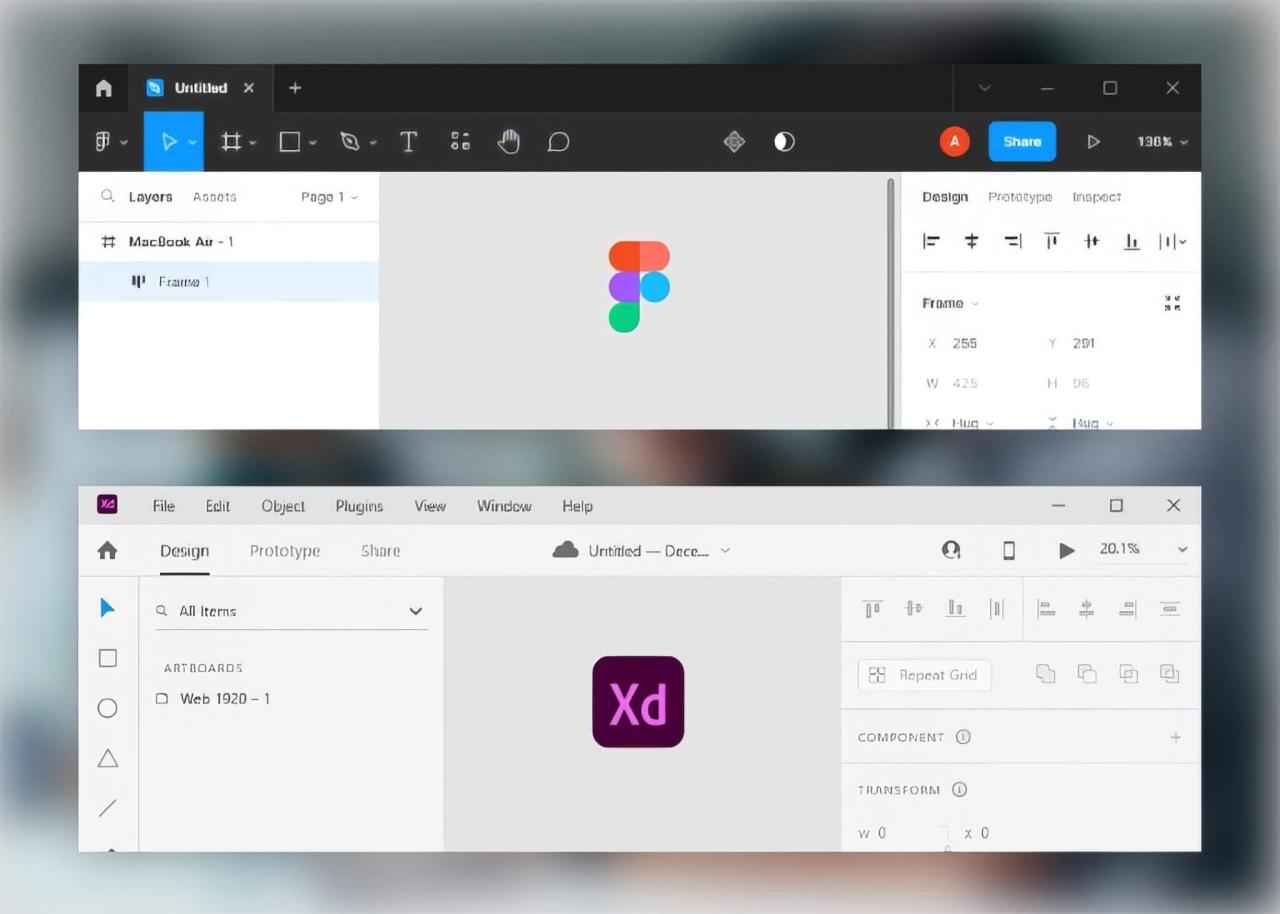Click the Create component icon in Figma
1280x914 pixels.
(734, 142)
